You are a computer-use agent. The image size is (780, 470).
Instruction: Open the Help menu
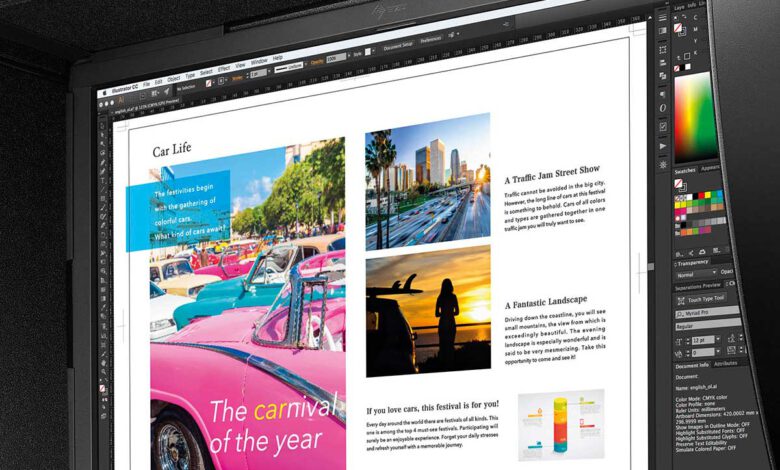278,58
